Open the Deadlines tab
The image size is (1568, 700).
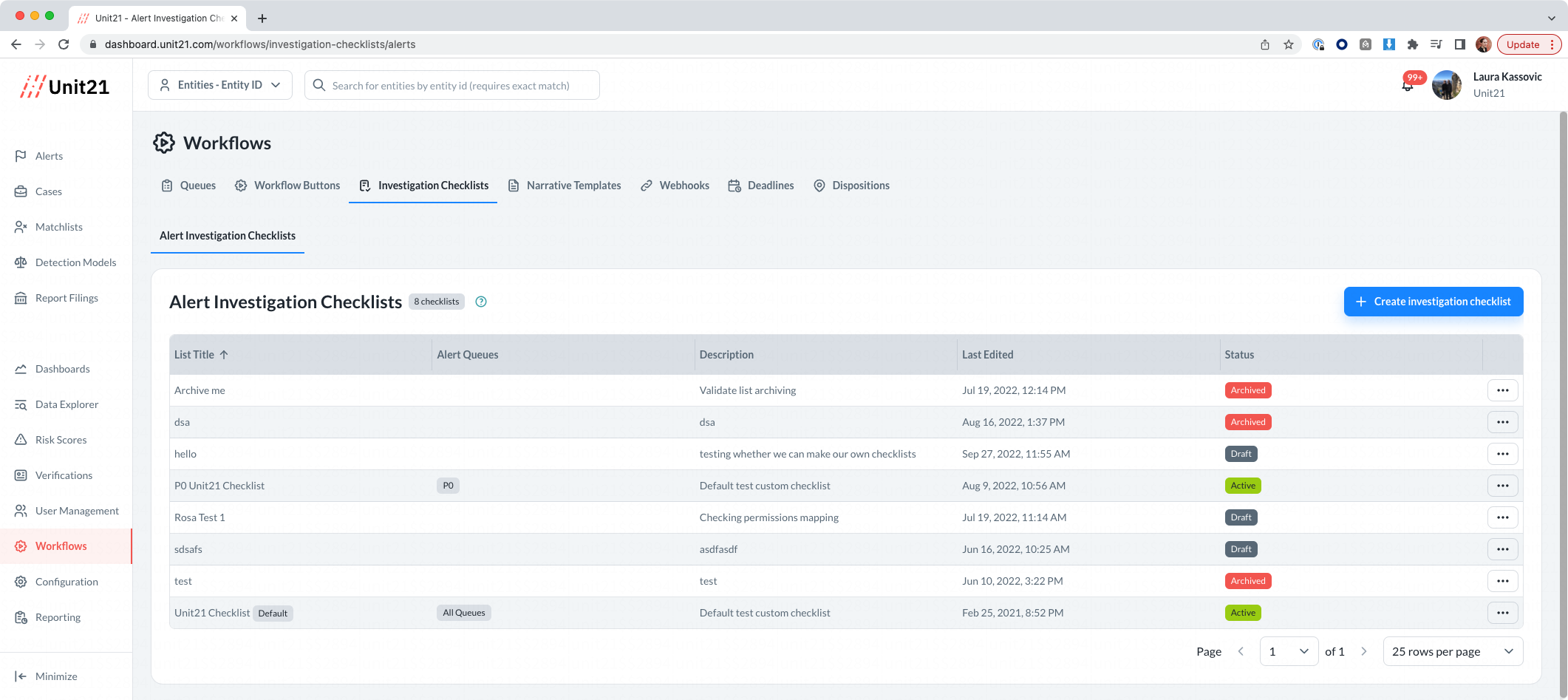click(x=760, y=186)
